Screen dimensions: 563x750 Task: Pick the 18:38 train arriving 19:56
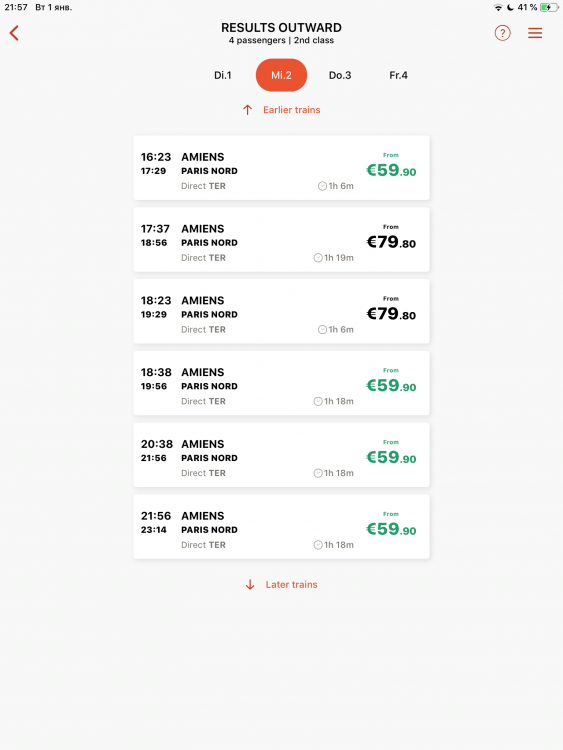click(281, 383)
